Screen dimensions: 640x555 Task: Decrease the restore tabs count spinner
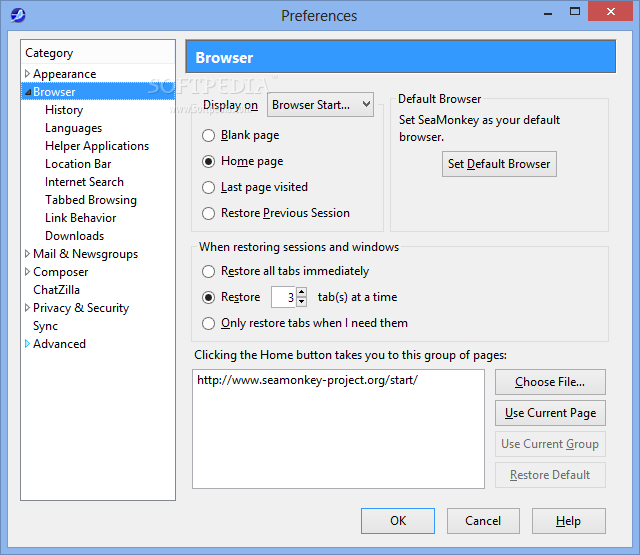[301, 302]
